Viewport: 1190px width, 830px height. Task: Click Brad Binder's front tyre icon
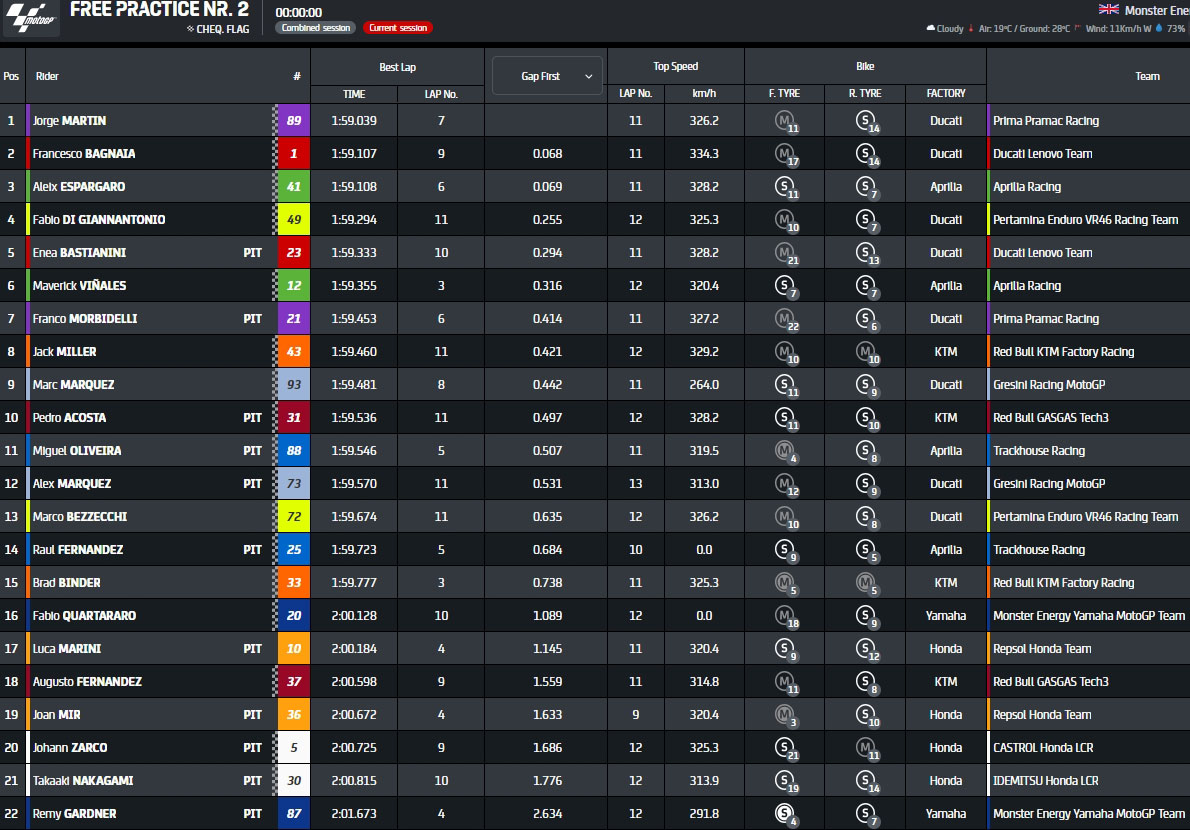click(786, 583)
